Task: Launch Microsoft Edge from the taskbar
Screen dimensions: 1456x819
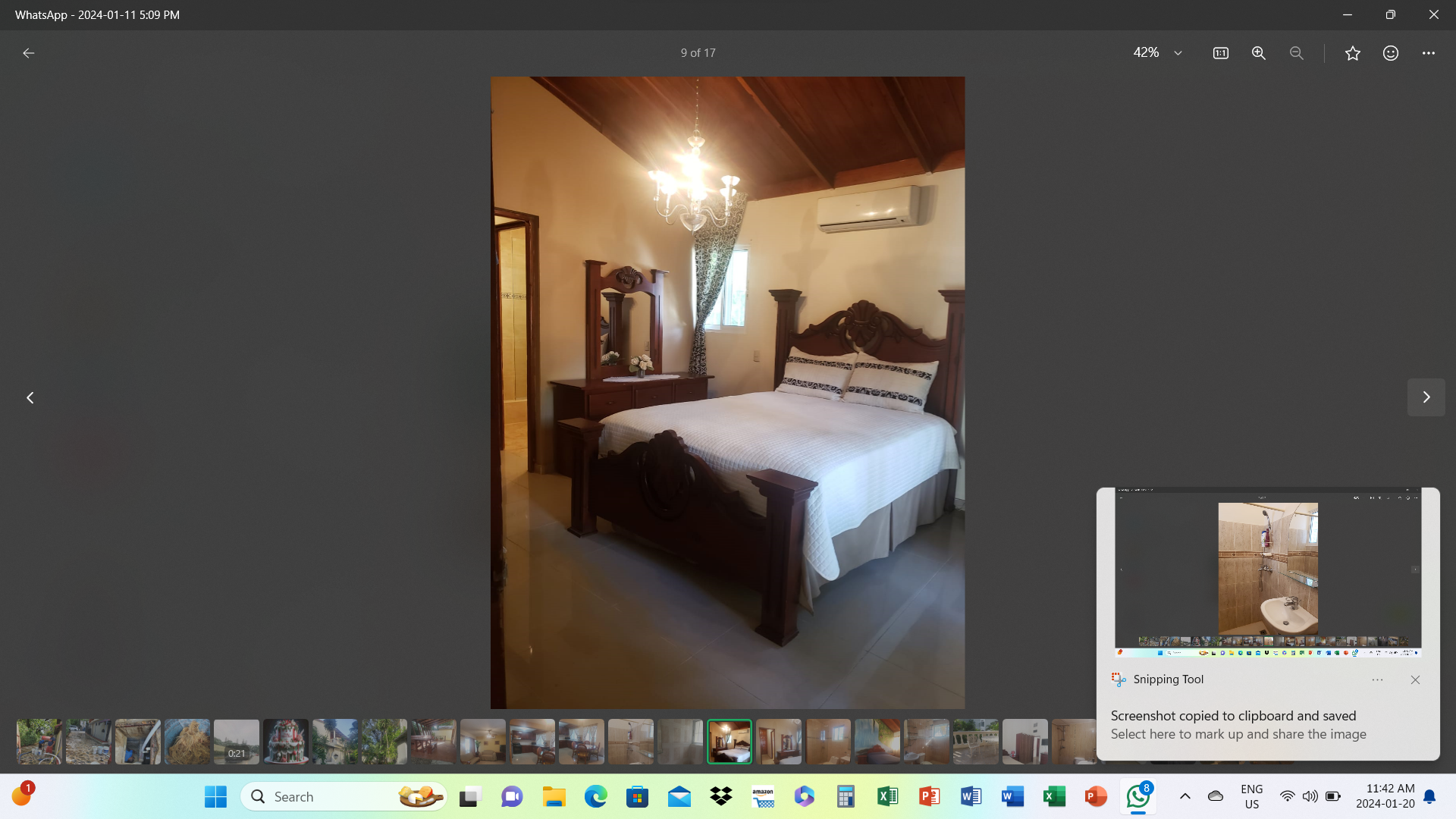Action: pyautogui.click(x=596, y=797)
